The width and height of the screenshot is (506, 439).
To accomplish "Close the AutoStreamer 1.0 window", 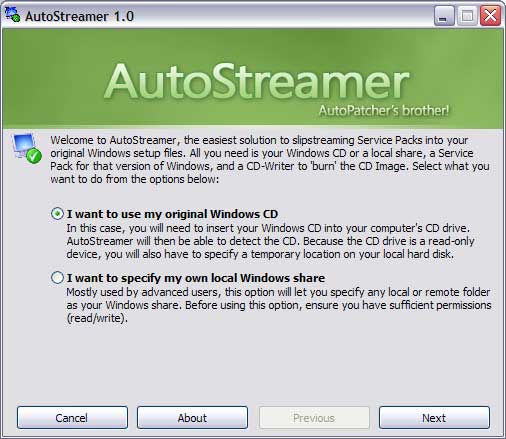I will pos(490,16).
